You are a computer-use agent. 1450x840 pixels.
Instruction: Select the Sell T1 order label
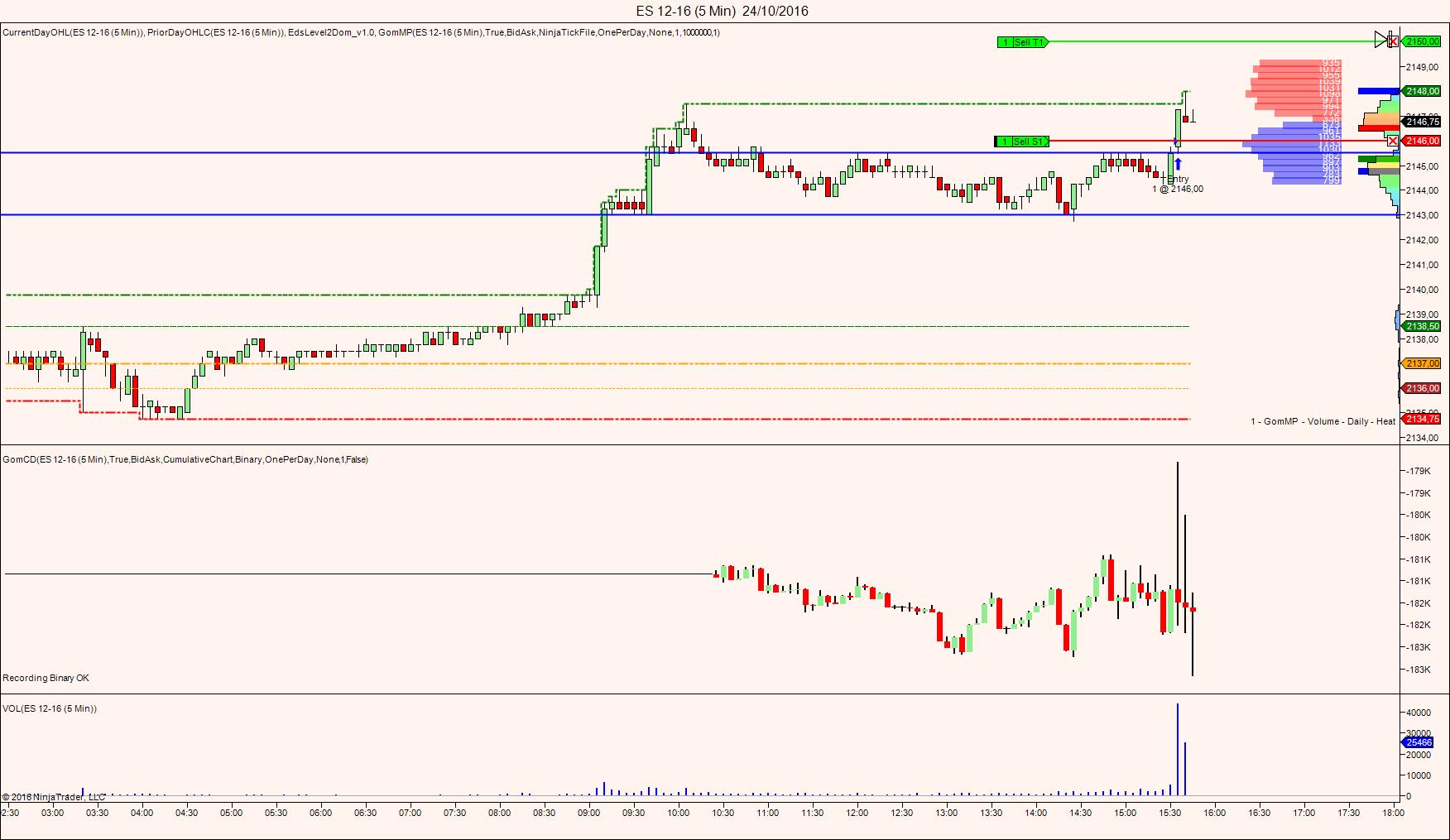[1023, 42]
